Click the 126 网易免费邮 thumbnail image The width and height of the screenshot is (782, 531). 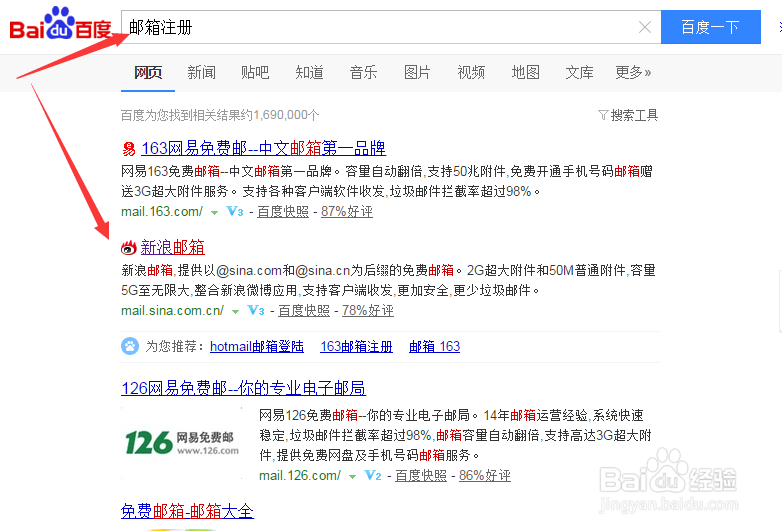click(x=182, y=443)
